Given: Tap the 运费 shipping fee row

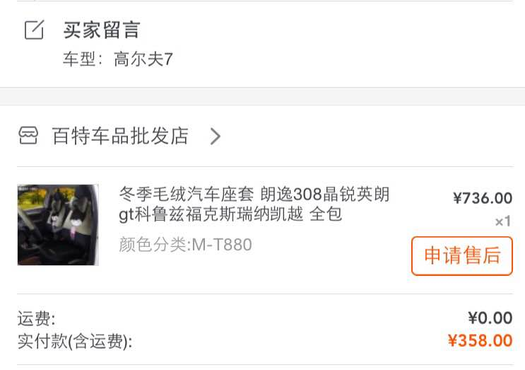Looking at the screenshot, I should 265,318.
